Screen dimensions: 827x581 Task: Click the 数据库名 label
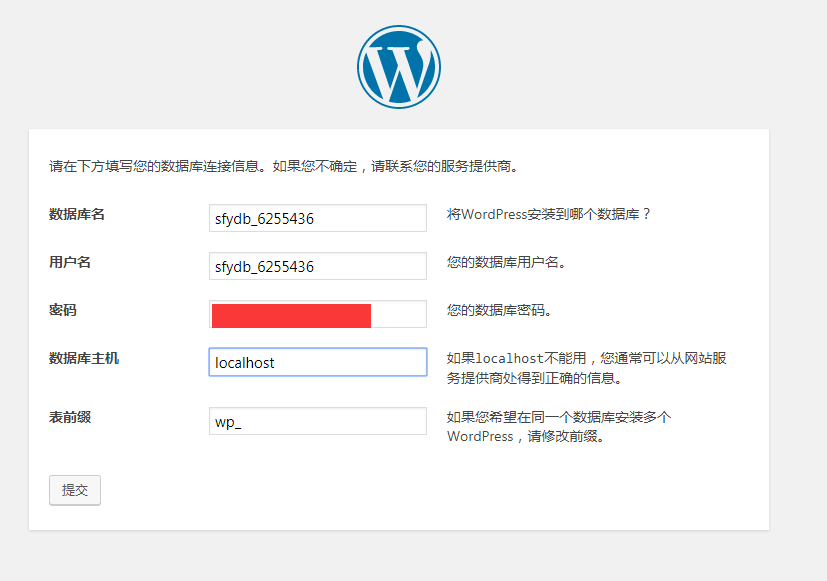coord(77,214)
